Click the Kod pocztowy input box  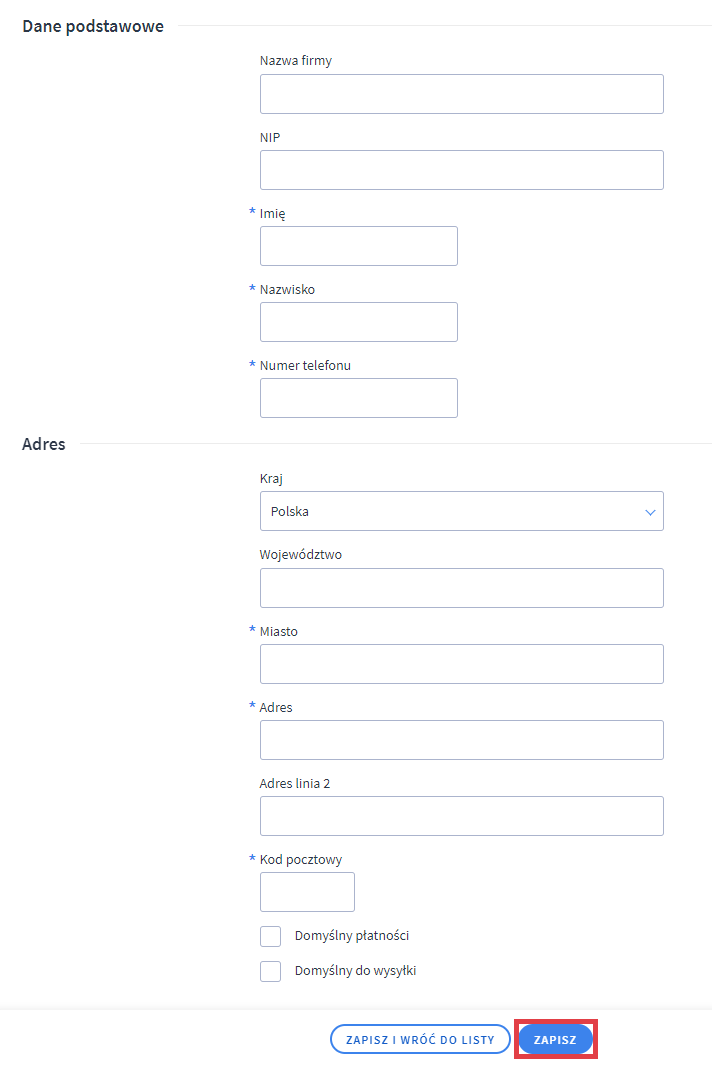point(307,892)
